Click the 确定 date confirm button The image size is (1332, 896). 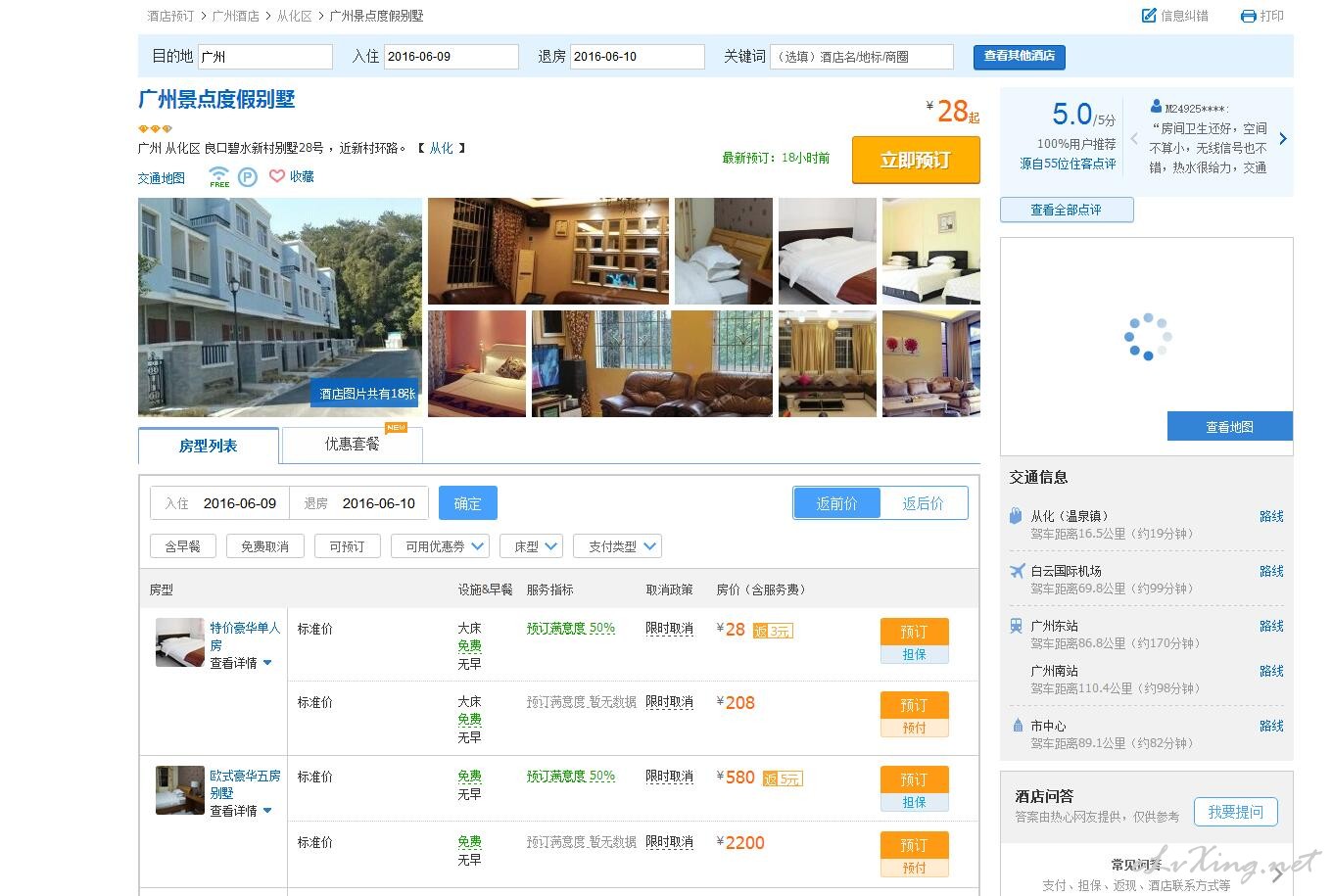click(x=467, y=503)
